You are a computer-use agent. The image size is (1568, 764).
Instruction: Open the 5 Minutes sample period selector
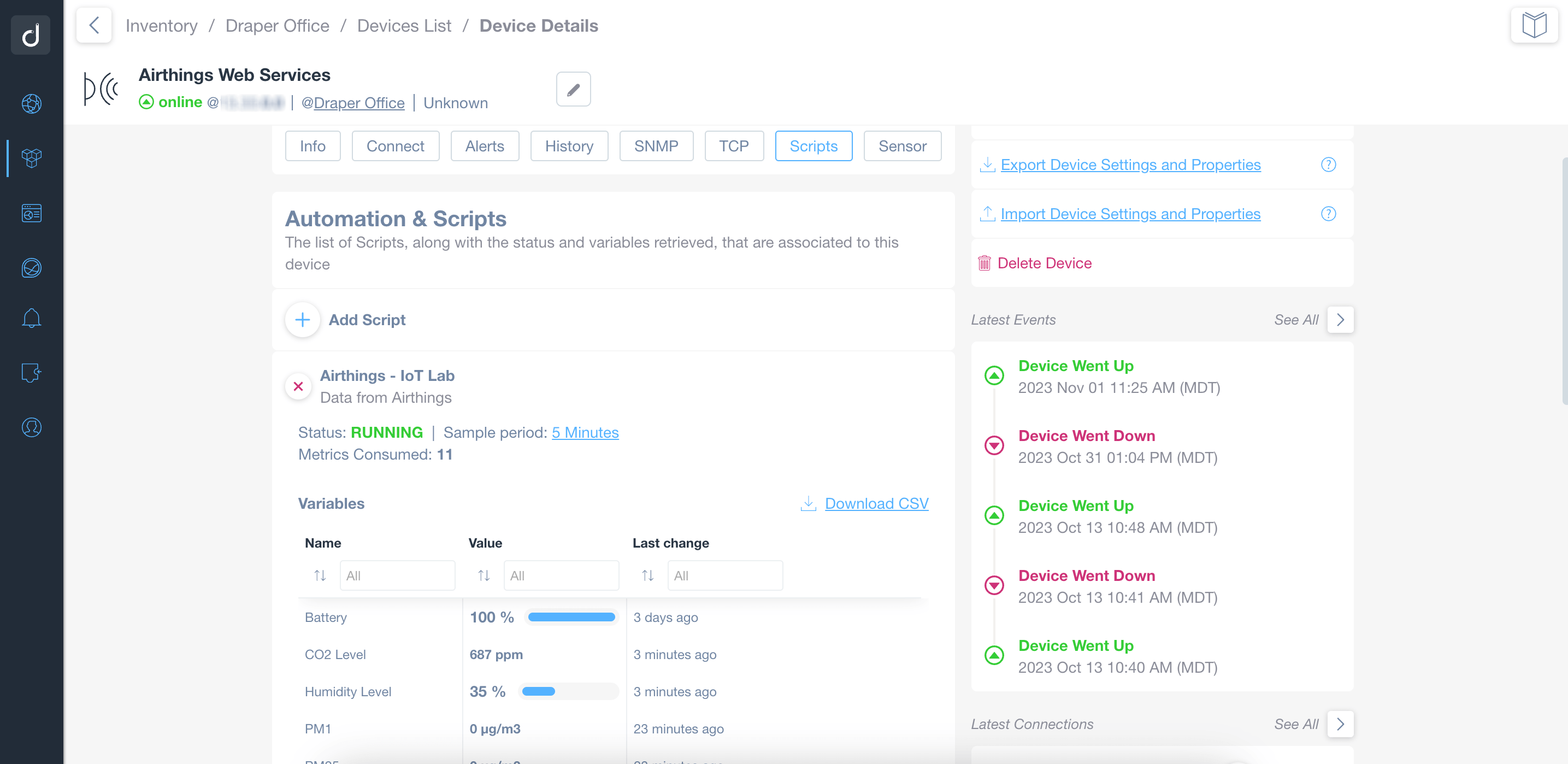pos(585,433)
